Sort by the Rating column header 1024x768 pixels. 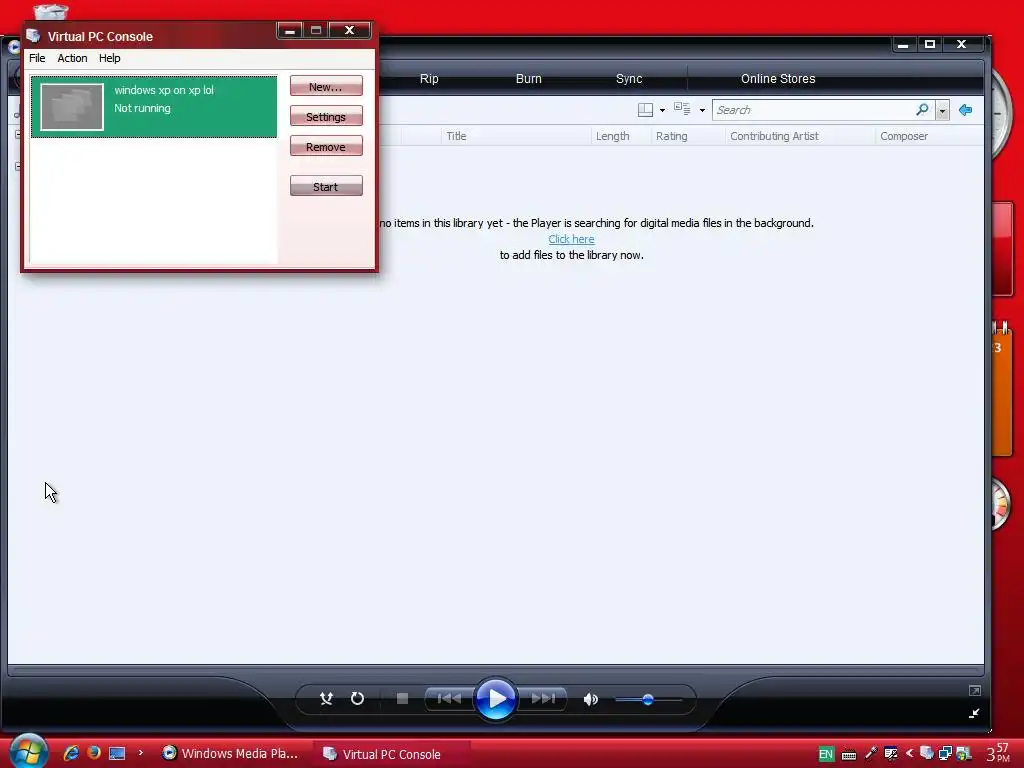(x=671, y=136)
